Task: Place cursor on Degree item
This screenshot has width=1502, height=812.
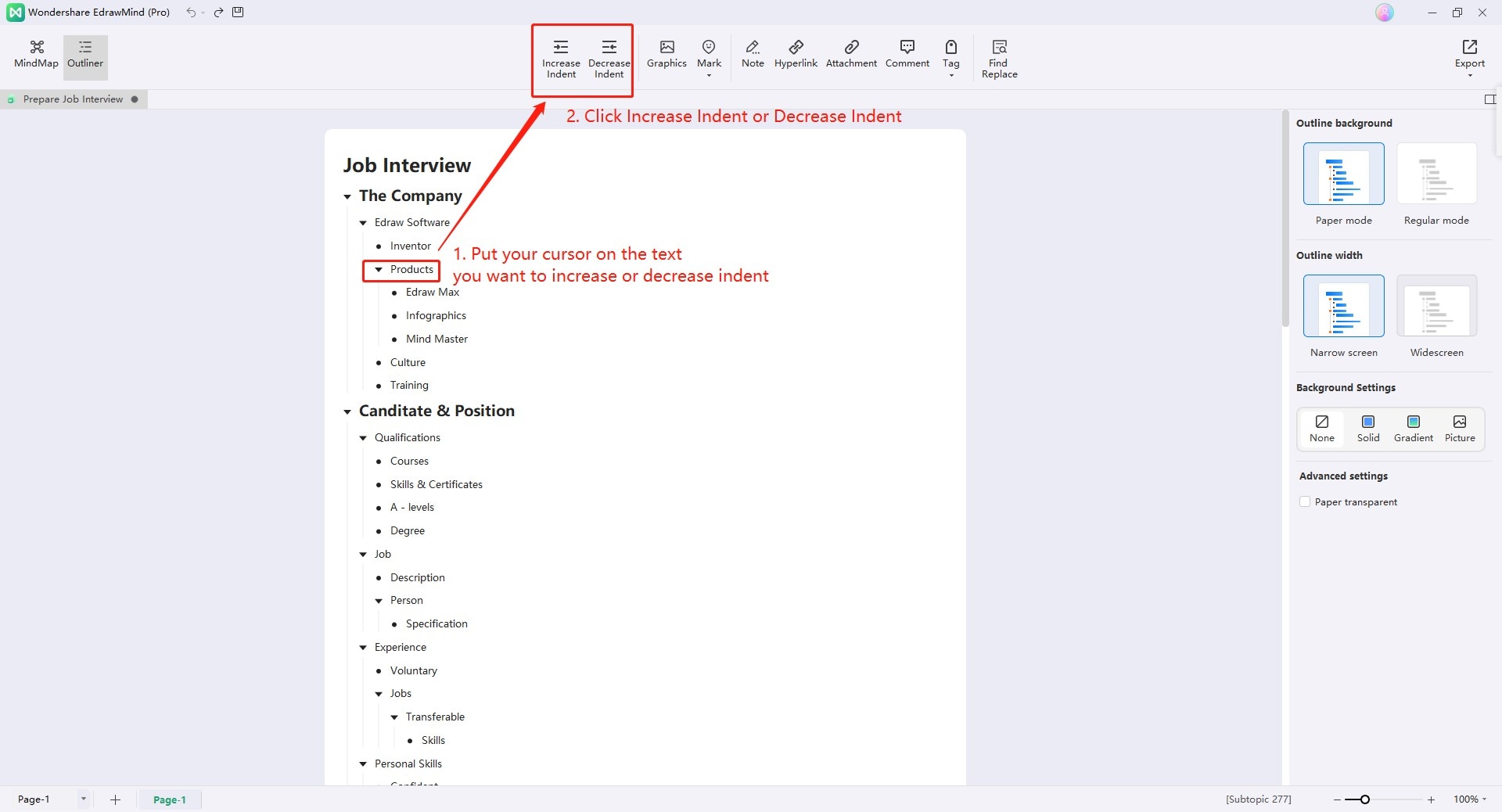Action: [x=408, y=531]
